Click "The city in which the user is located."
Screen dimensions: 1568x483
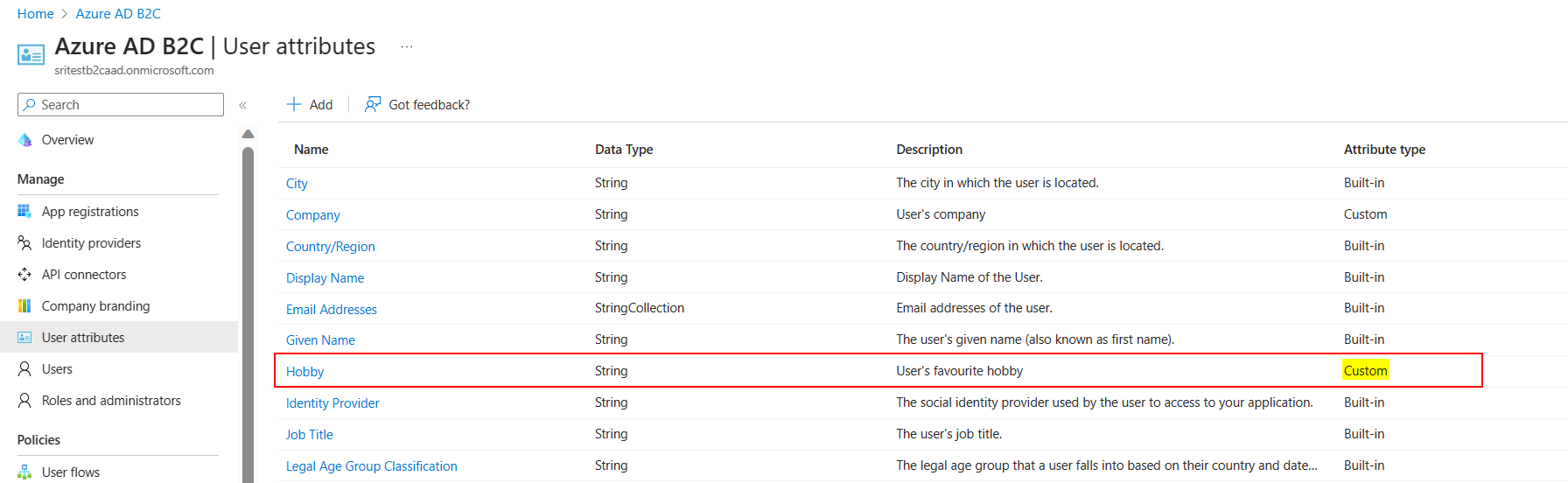[997, 183]
